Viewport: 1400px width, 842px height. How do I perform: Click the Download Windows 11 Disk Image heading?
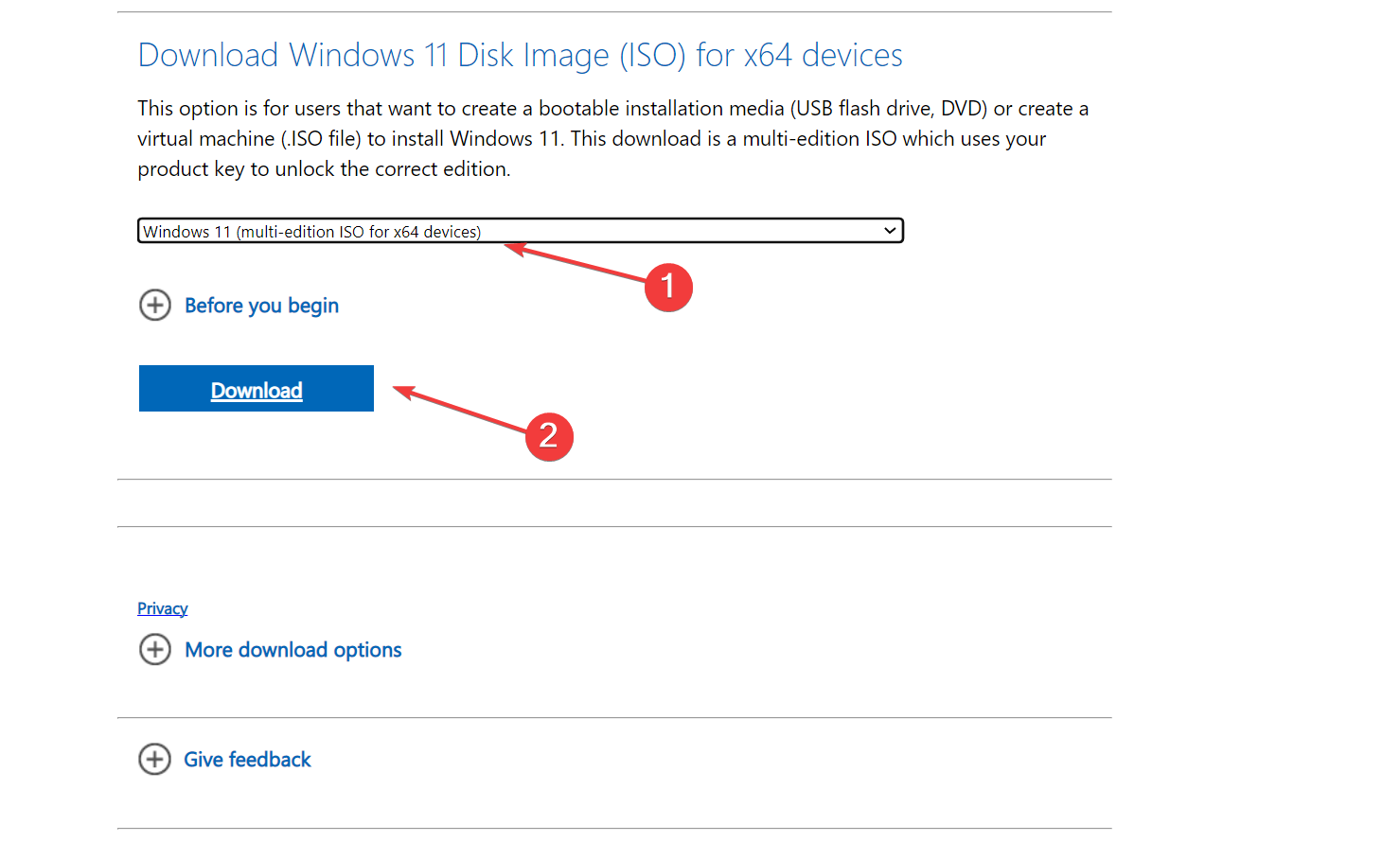point(520,55)
